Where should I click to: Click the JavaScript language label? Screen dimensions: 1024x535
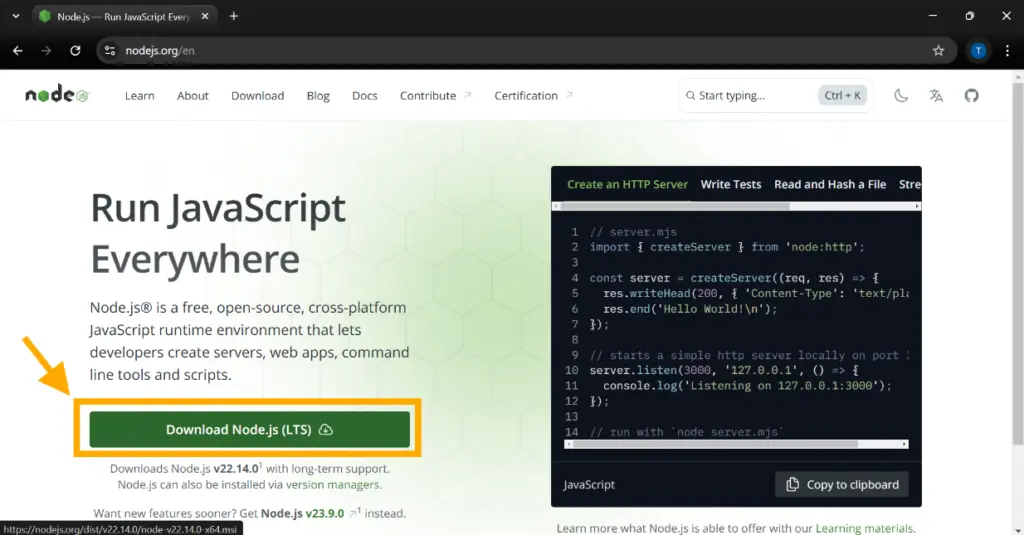(589, 485)
